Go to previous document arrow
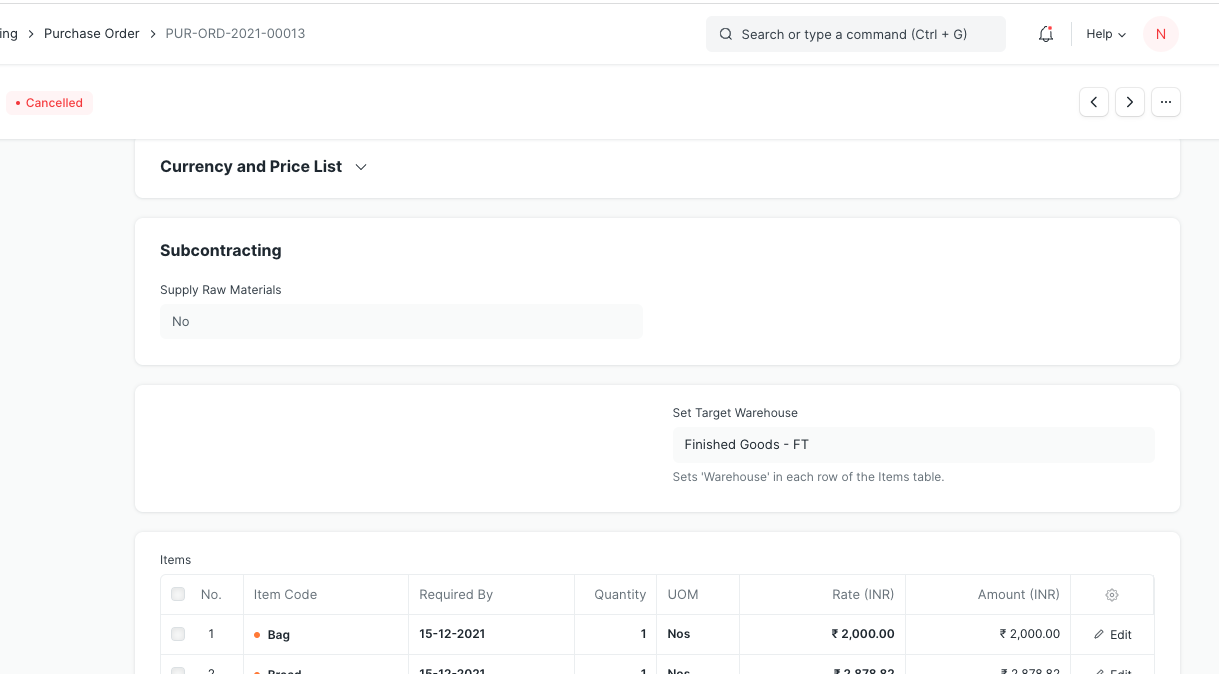Screen dimensions: 1219x674 [x=1094, y=102]
